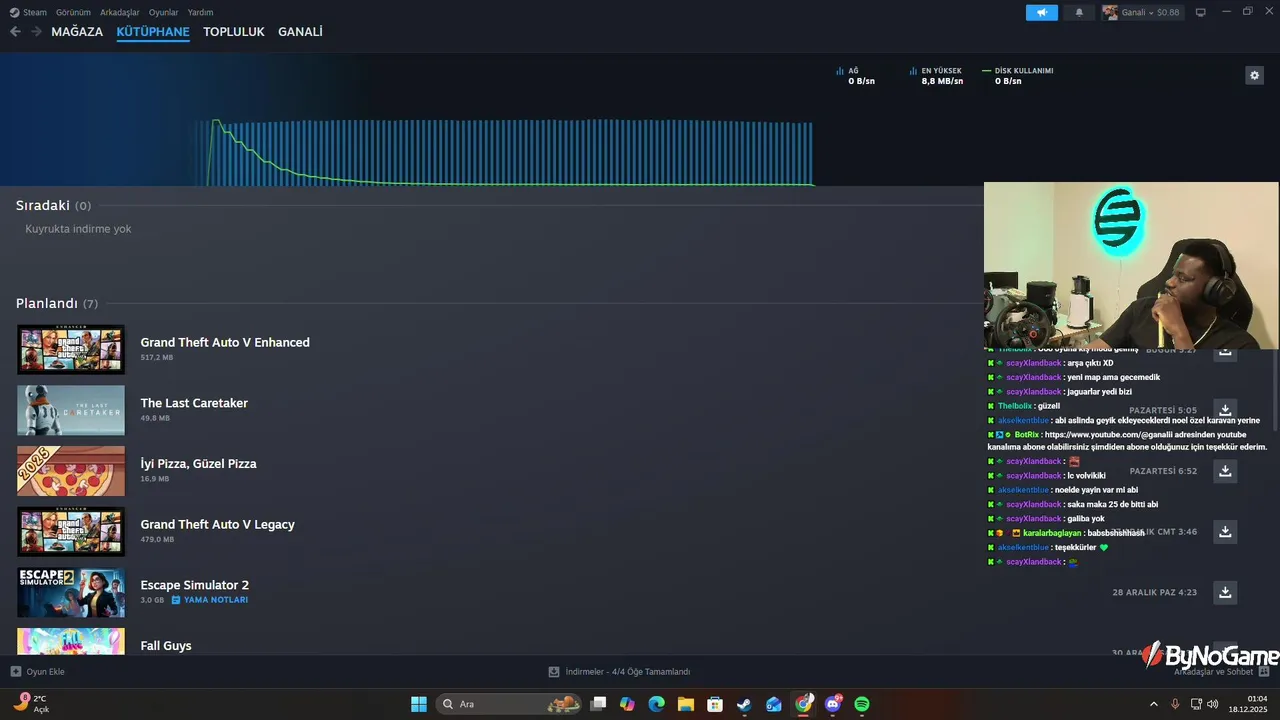
Task: Click the AĞ 0 B/sn stat
Action: tap(856, 76)
